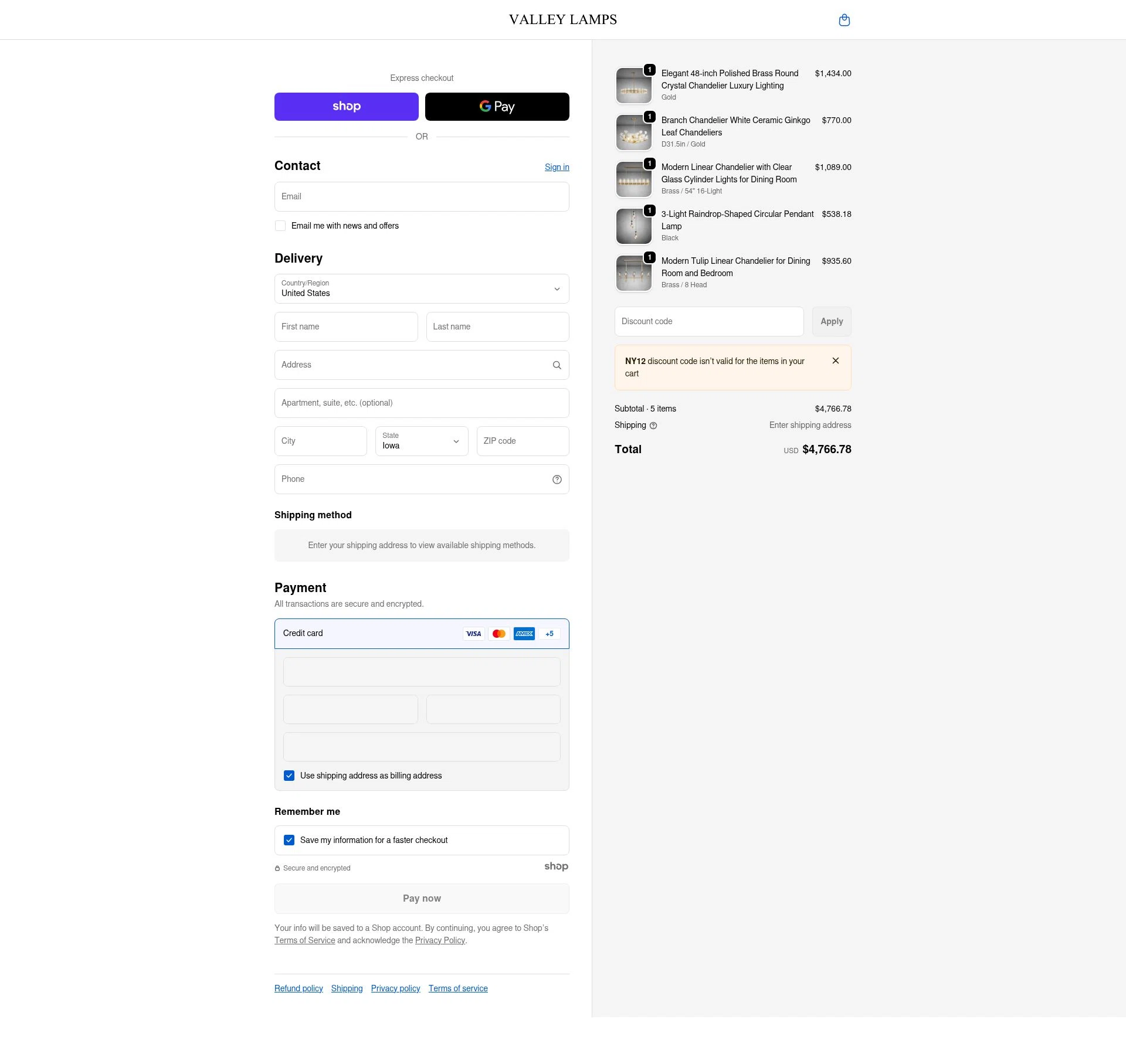Disable Save my information for faster checkout
The image size is (1126, 1064).
289,839
